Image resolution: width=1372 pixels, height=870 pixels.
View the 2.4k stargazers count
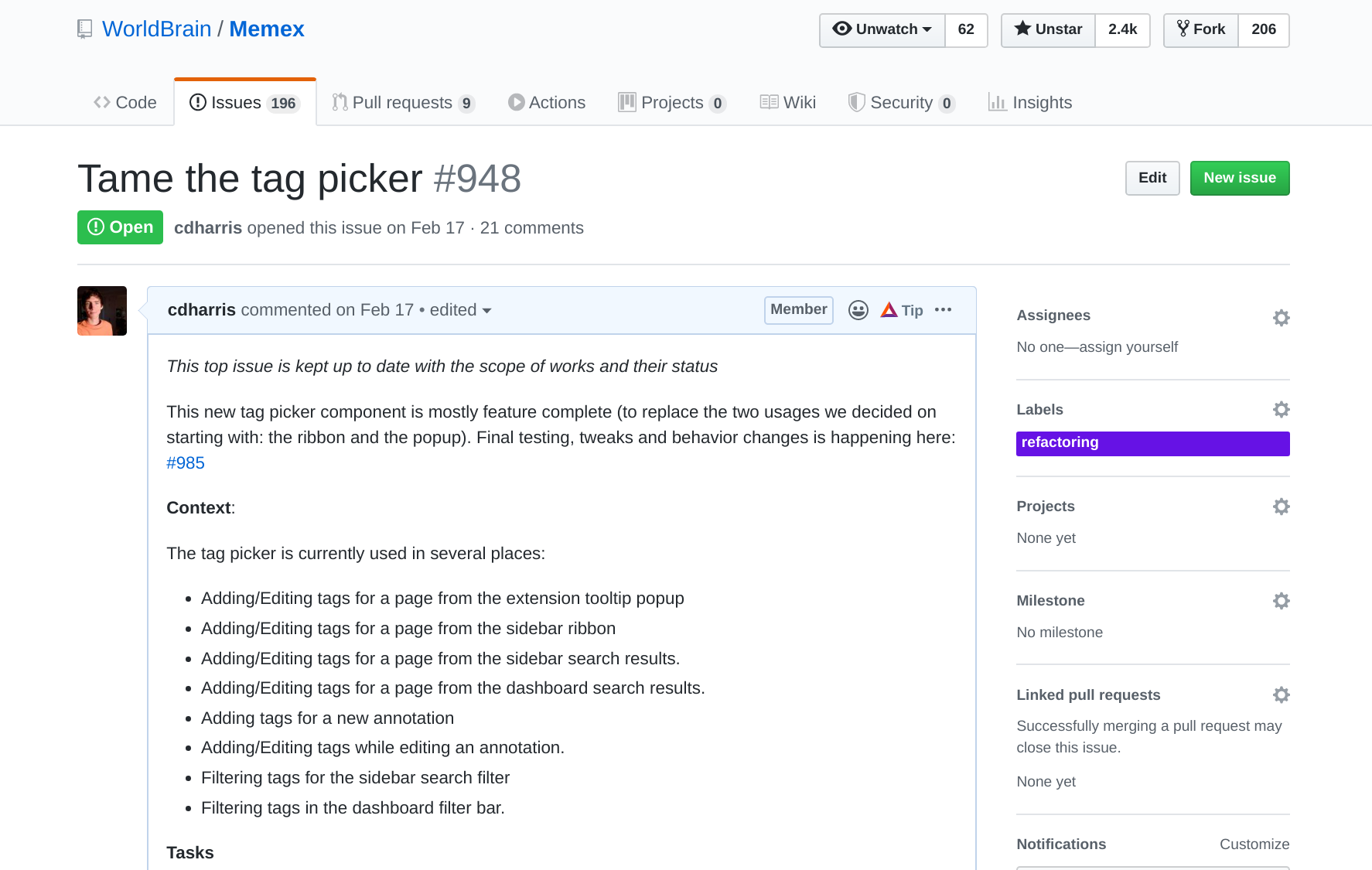1122,30
